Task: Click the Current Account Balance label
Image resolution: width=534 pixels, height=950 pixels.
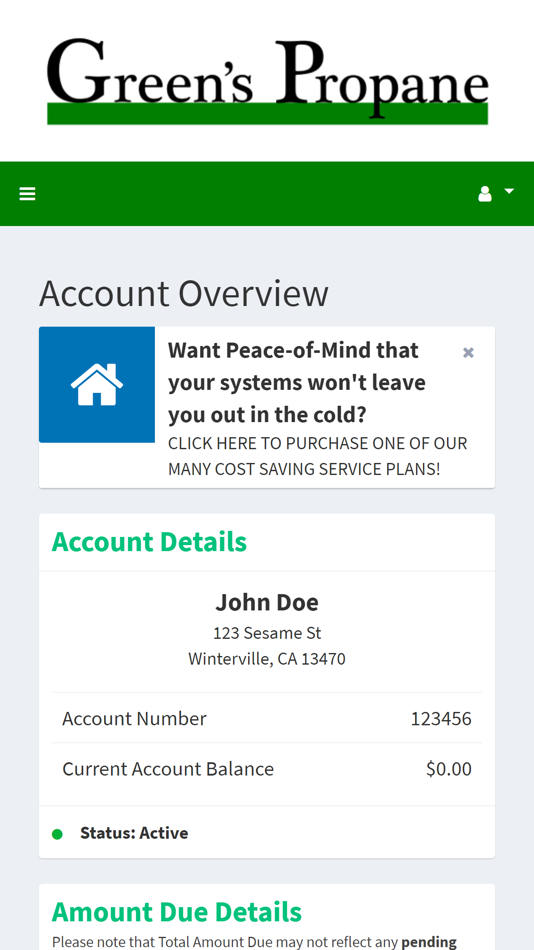Action: 168,769
